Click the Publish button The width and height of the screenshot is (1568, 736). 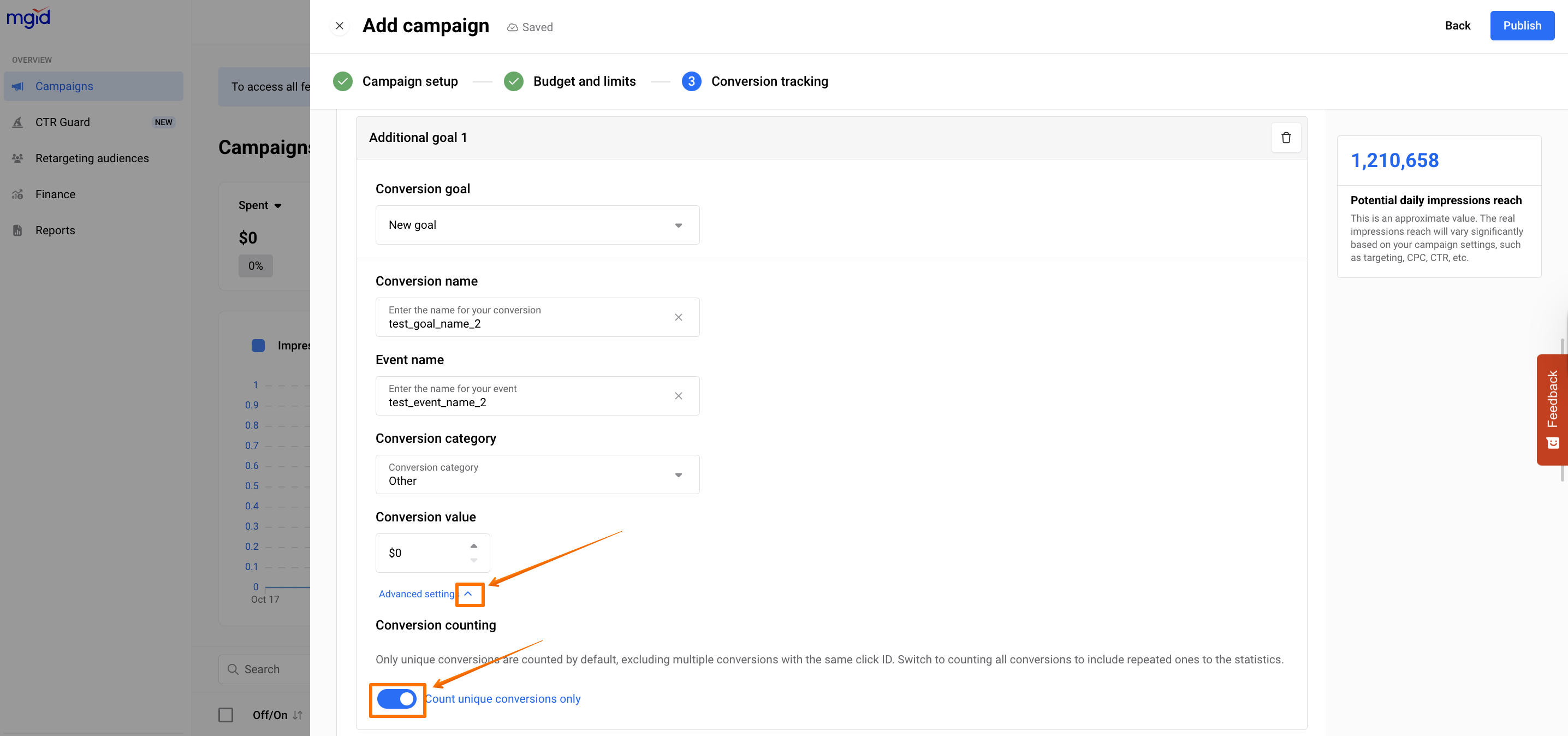[1522, 26]
